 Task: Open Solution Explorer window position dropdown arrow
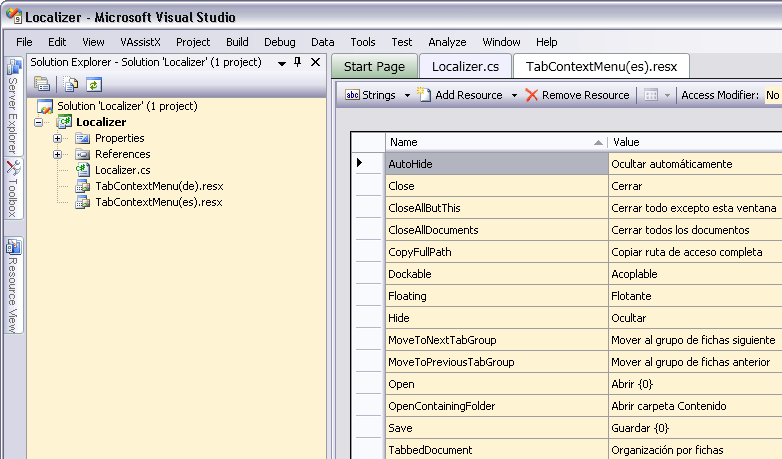tap(281, 62)
